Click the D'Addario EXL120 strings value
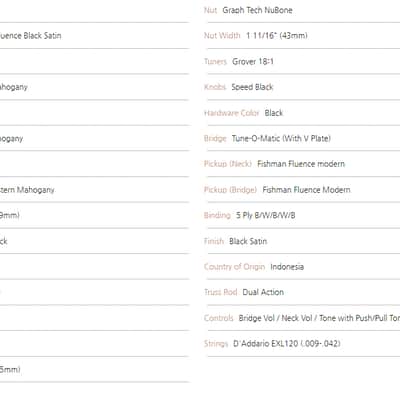400x400 pixels. click(x=287, y=344)
